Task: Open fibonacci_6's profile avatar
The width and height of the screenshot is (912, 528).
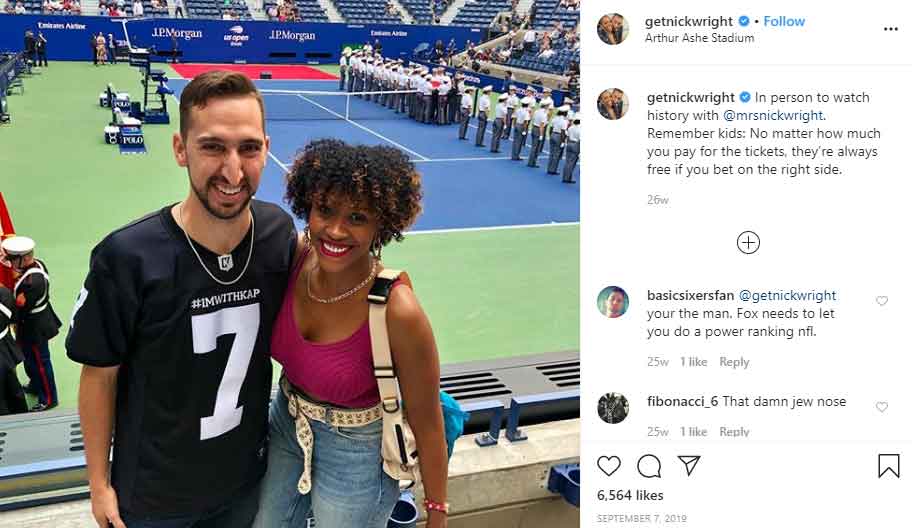Action: click(612, 408)
